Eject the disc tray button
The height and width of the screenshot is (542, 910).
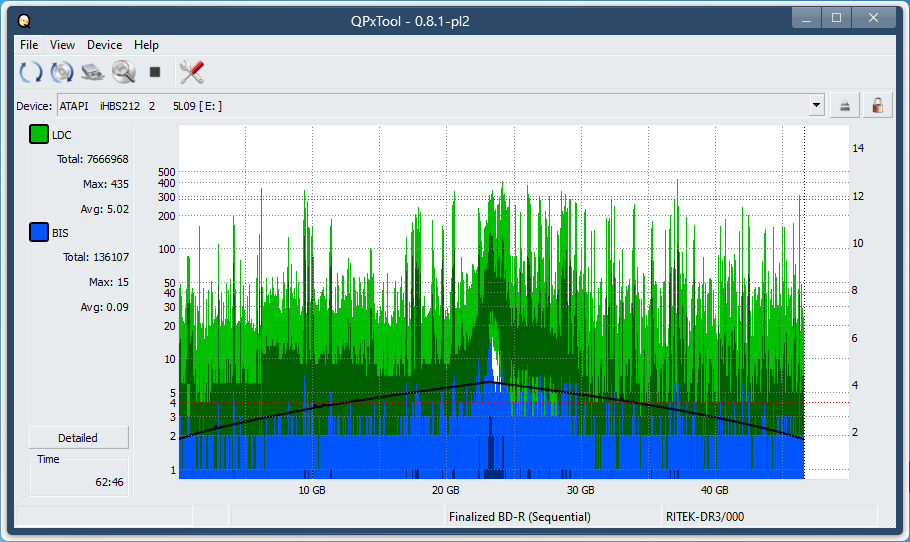[x=844, y=106]
